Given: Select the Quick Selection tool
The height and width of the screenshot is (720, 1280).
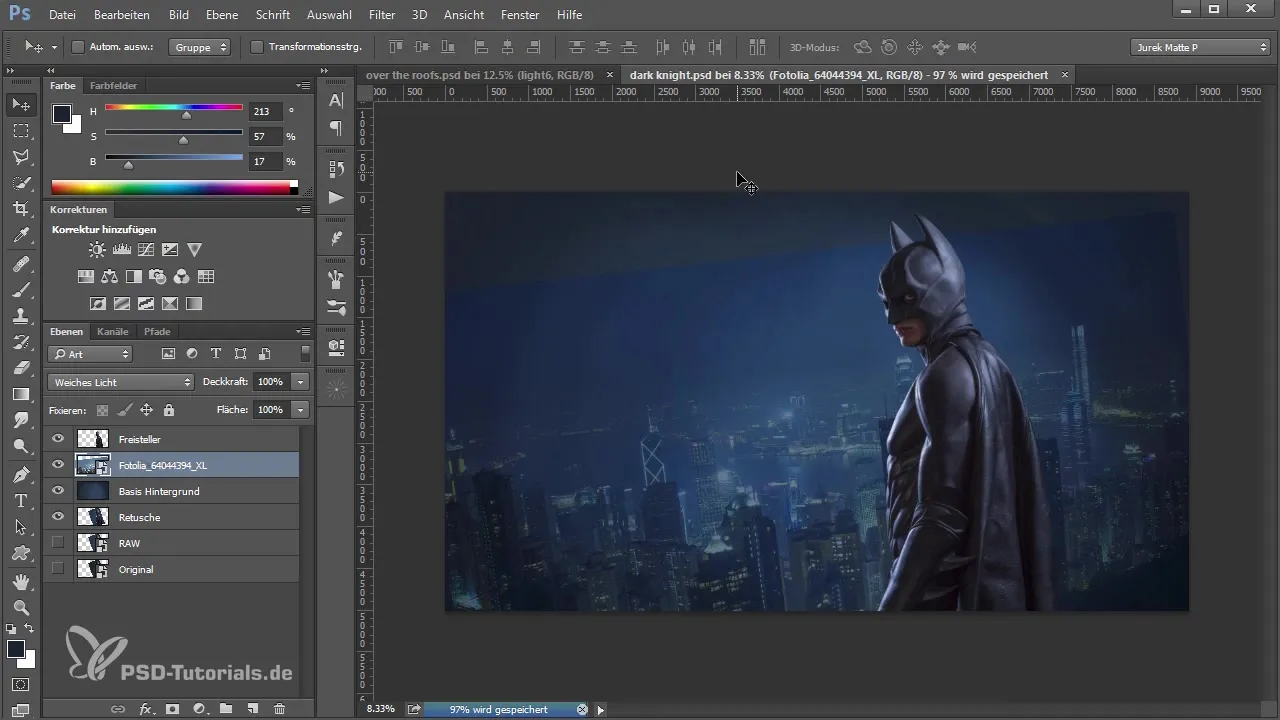Looking at the screenshot, I should tap(21, 183).
